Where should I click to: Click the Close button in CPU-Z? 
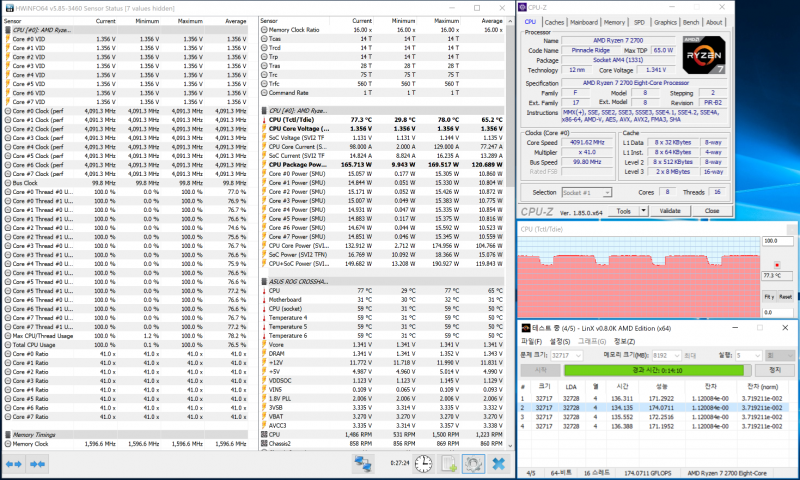click(712, 211)
